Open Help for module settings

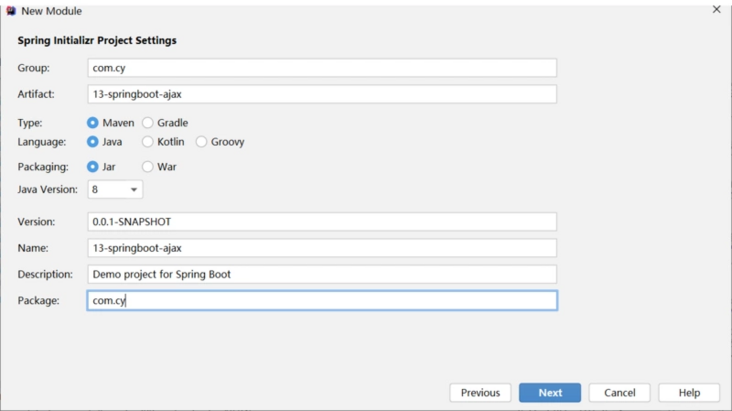(x=689, y=393)
